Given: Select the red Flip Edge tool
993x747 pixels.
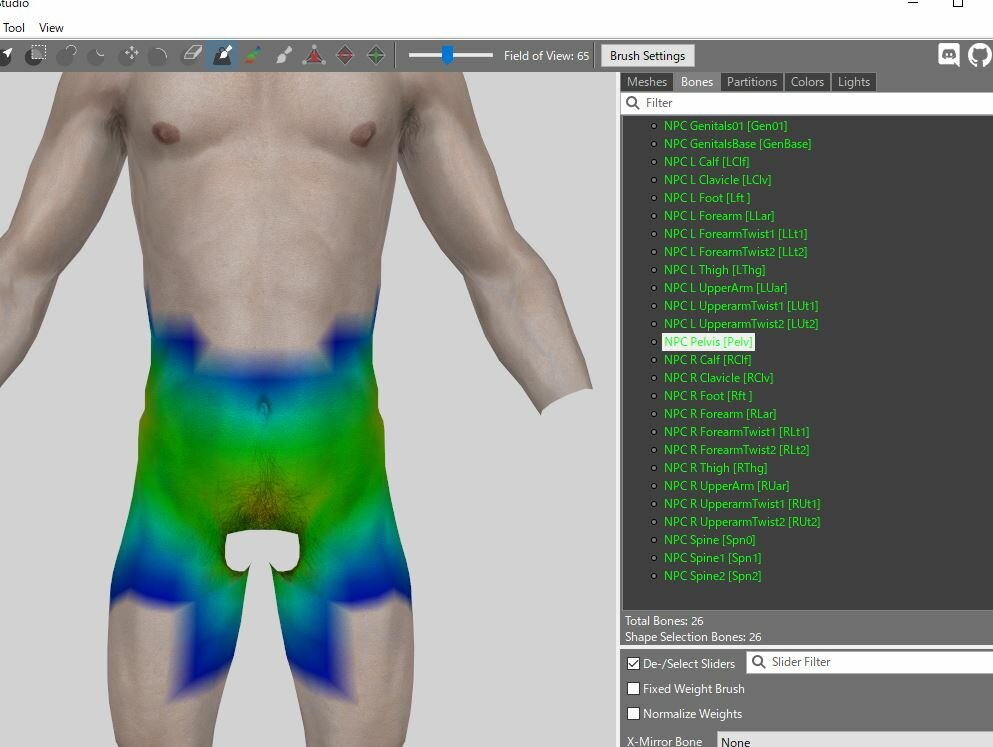Looking at the screenshot, I should pos(345,55).
